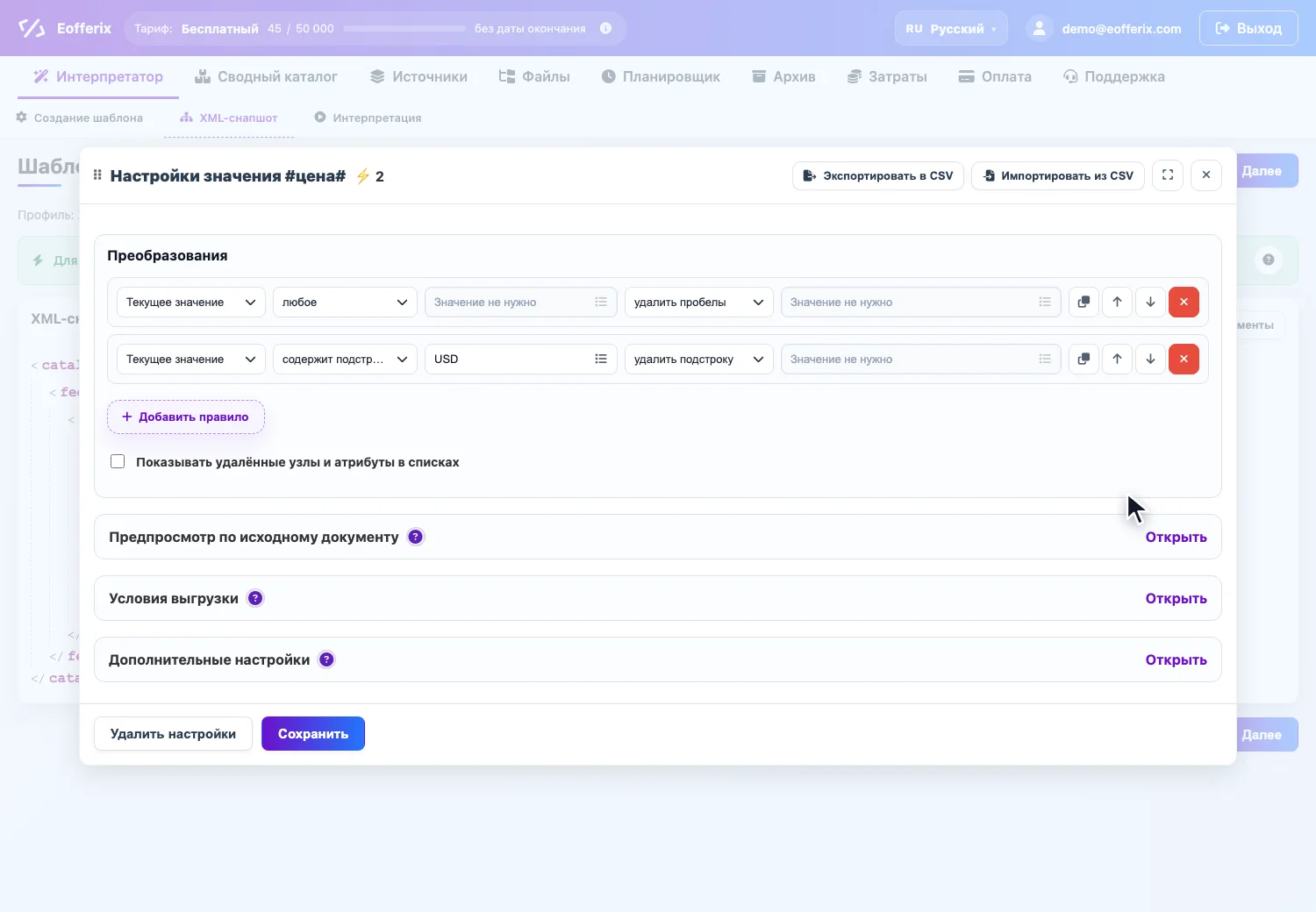Go to XML-снапшот step
This screenshot has width=1316, height=912.
click(x=228, y=118)
